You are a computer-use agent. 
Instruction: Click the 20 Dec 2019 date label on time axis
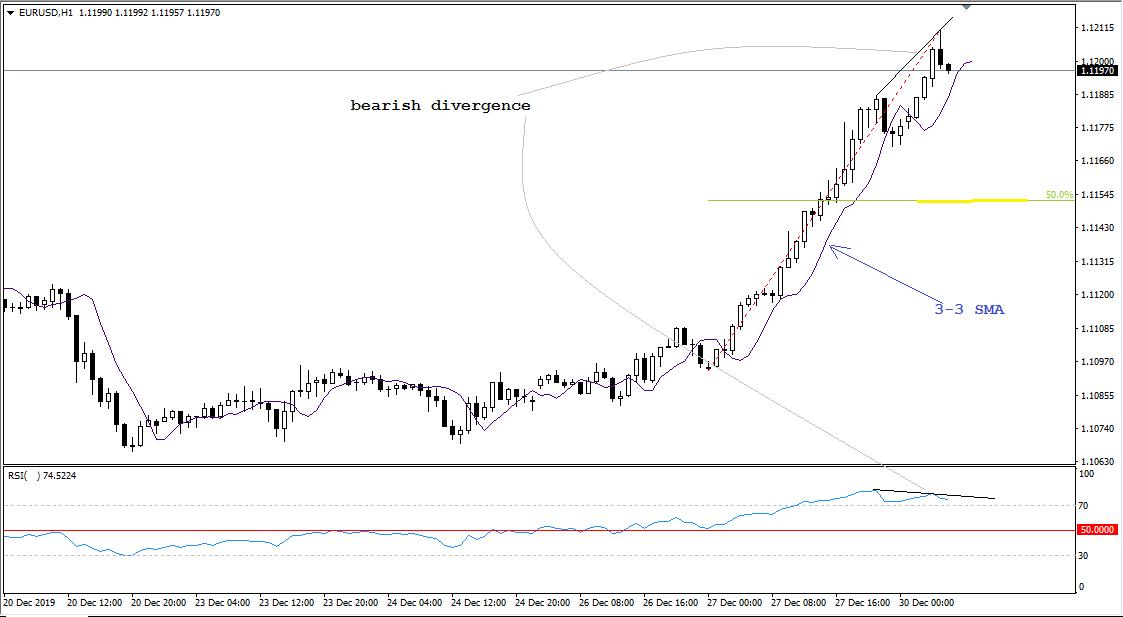pos(30,603)
